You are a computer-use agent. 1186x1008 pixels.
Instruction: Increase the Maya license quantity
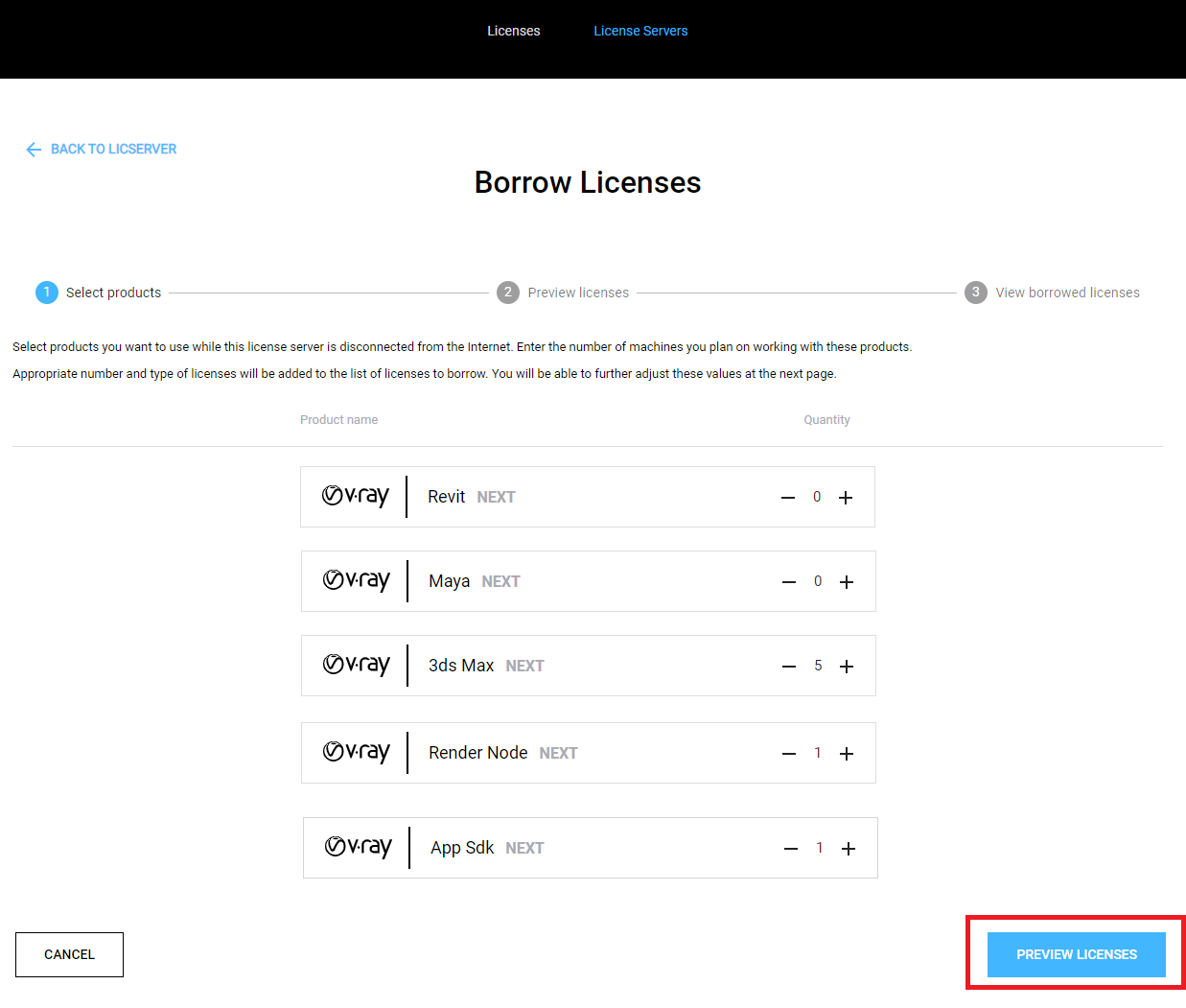846,581
